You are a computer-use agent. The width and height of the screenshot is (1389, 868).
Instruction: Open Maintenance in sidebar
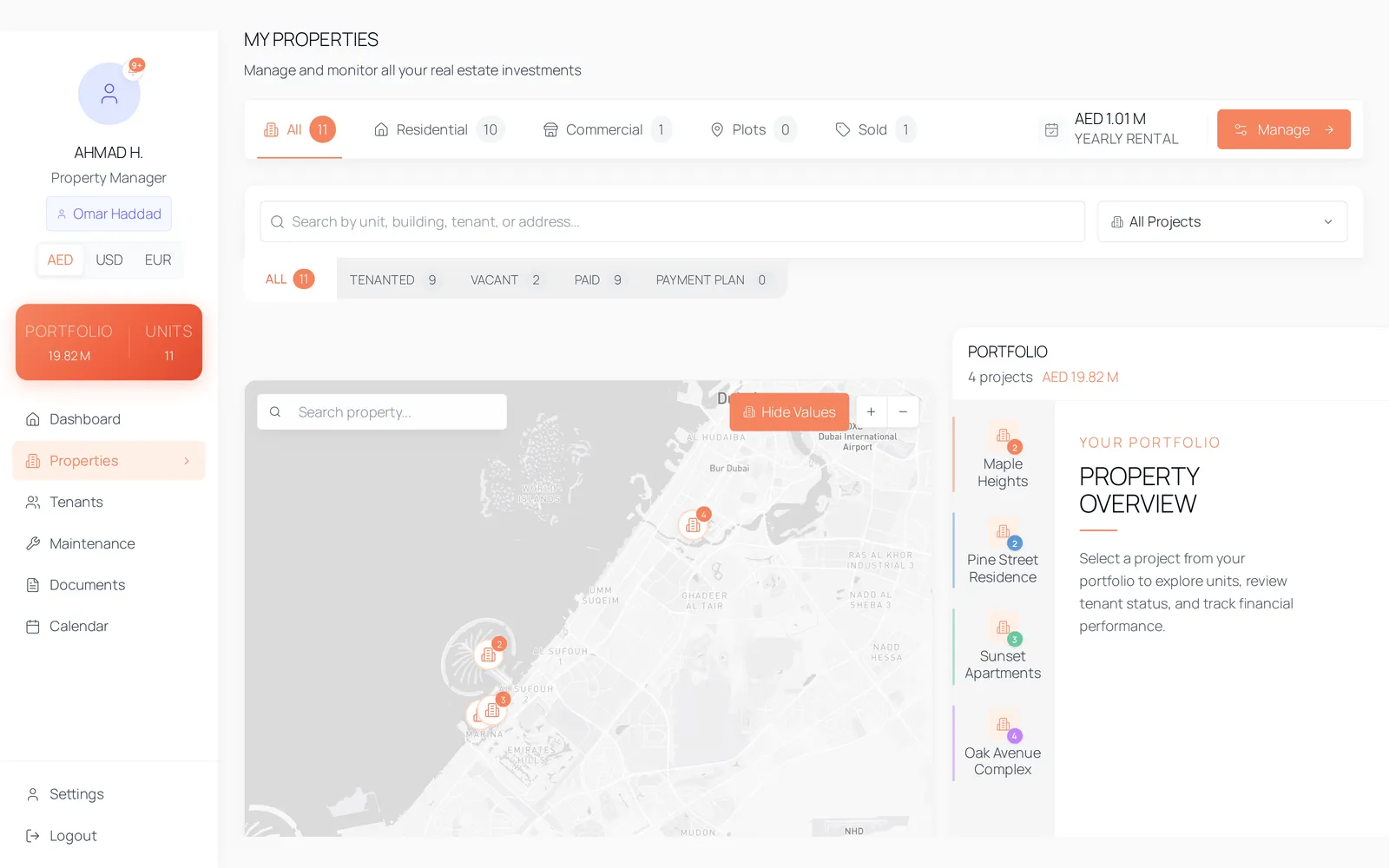tap(109, 543)
